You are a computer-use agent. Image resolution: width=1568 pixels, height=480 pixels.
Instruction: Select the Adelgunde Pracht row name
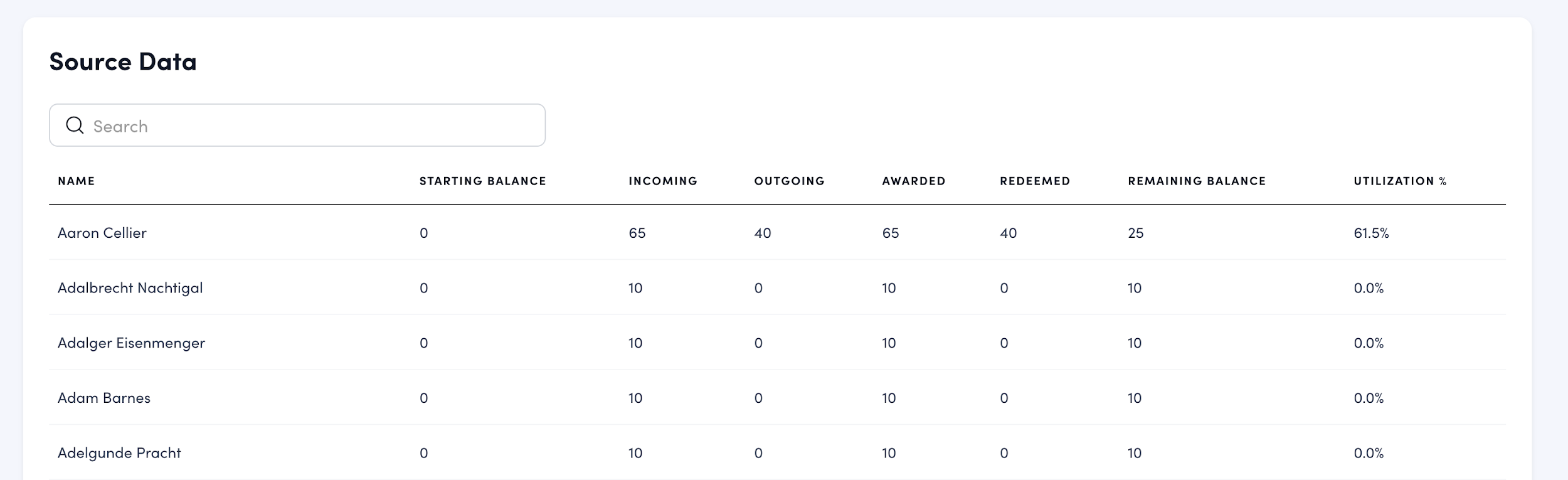(x=119, y=452)
